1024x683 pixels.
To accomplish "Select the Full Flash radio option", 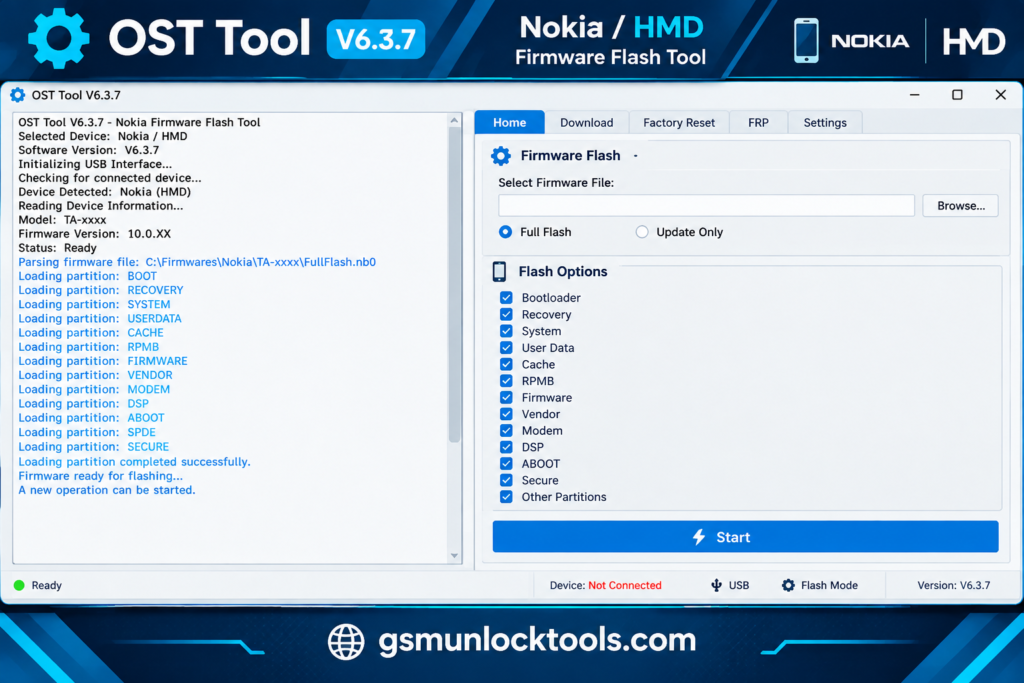I will tap(505, 232).
